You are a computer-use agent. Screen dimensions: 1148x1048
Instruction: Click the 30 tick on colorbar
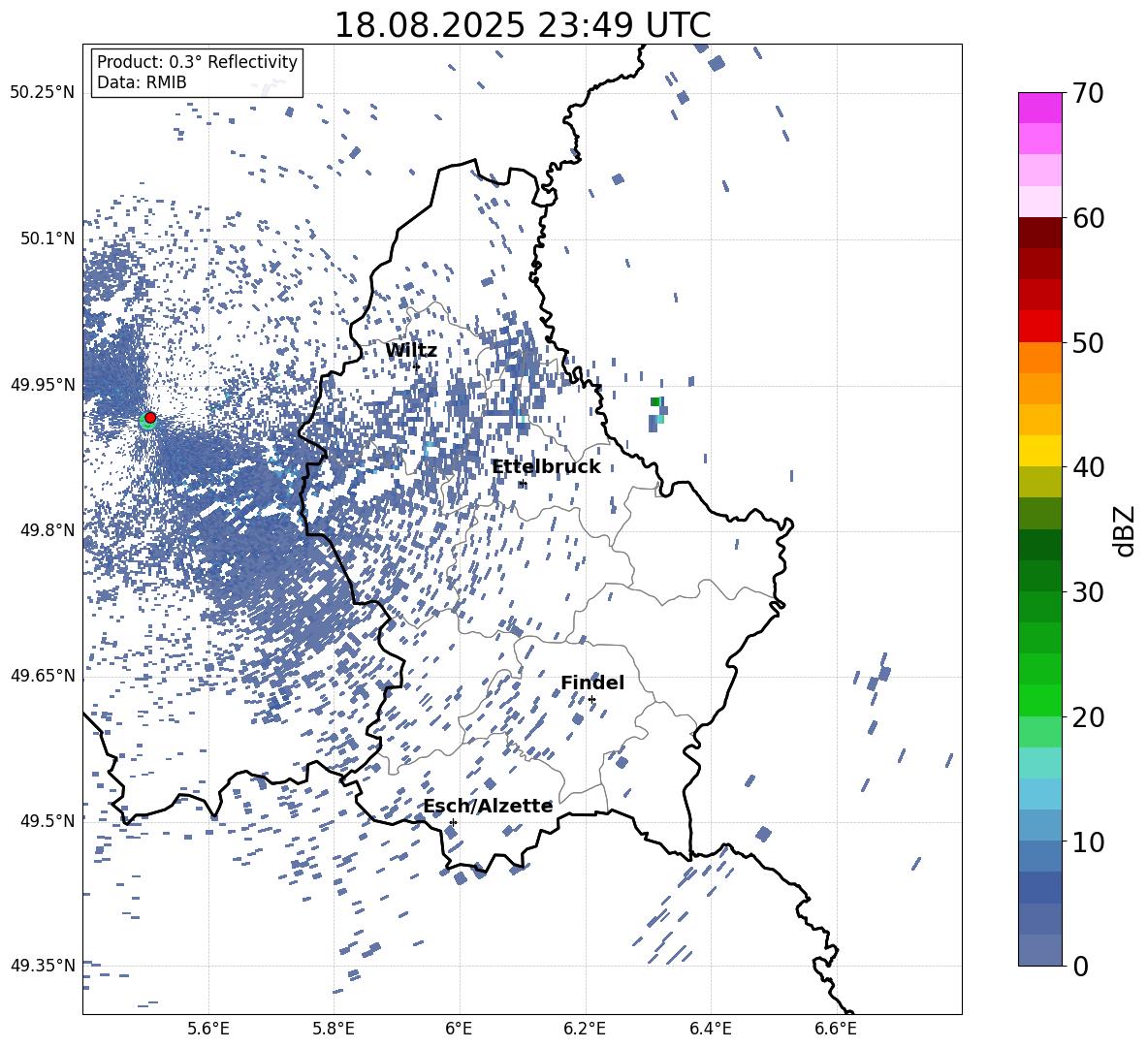[1087, 592]
